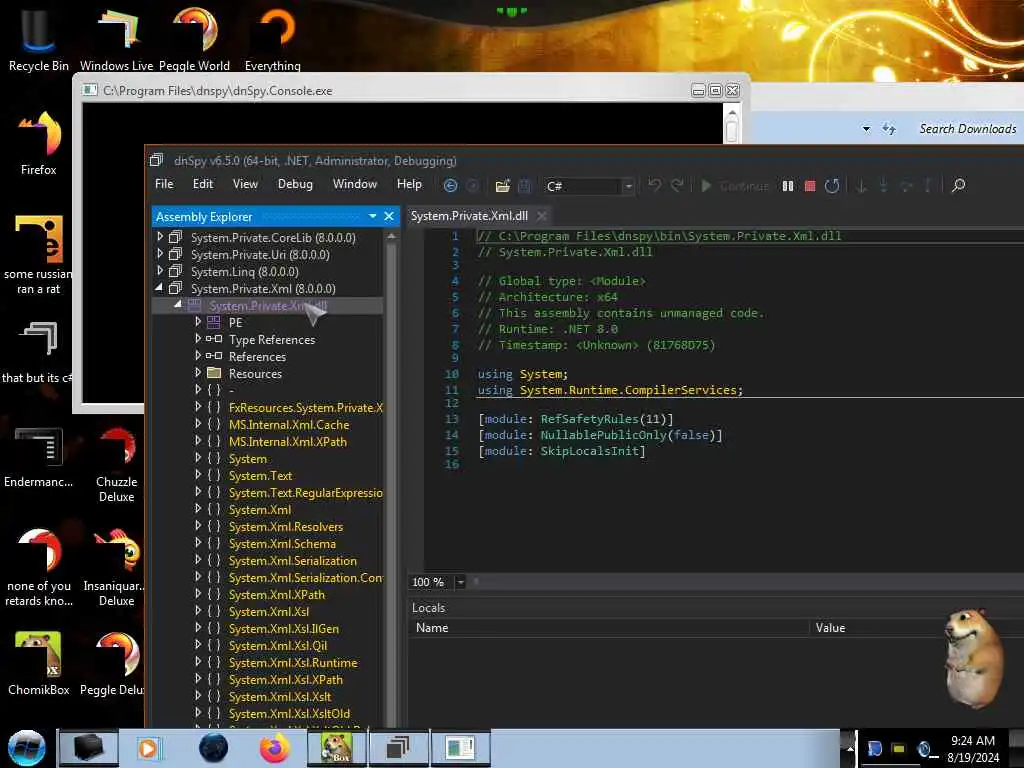1024x768 pixels.
Task: Close the Assembly Explorer panel
Action: coord(389,216)
